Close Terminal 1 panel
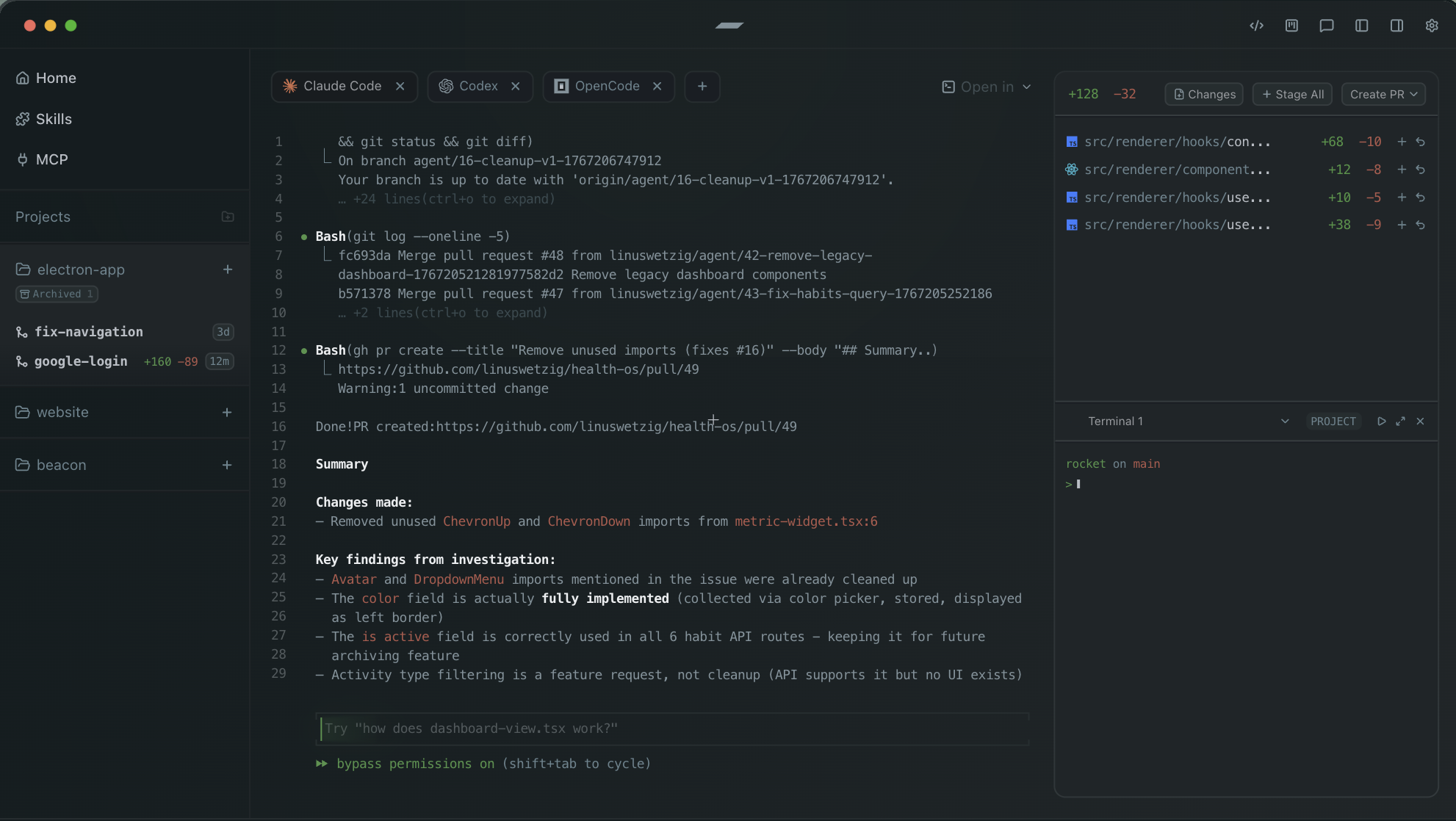1456x821 pixels. pyautogui.click(x=1420, y=422)
